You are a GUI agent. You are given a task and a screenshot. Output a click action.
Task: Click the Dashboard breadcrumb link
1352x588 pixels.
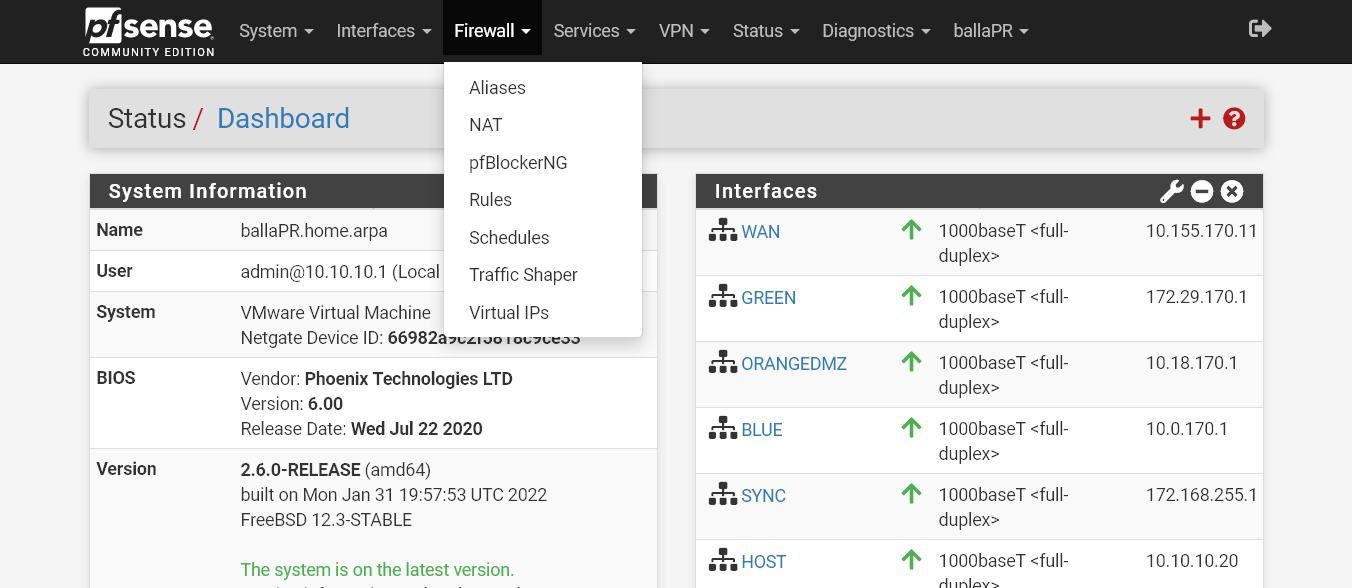(x=283, y=118)
